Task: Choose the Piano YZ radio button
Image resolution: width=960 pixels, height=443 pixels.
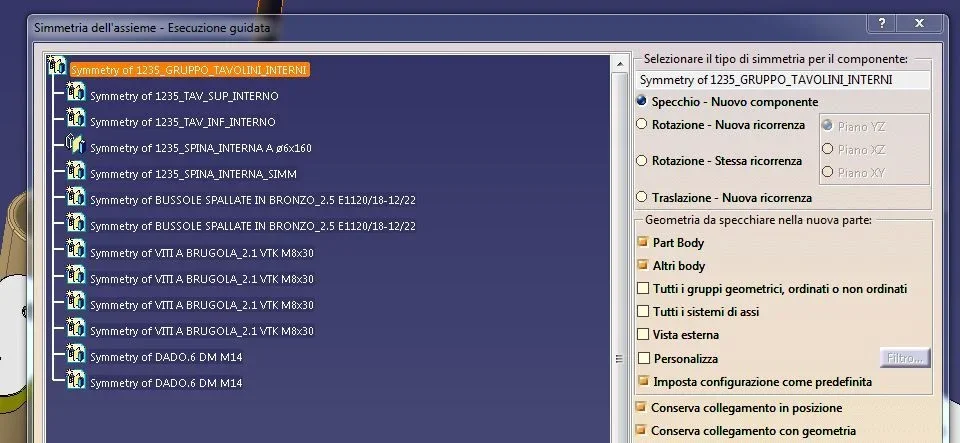Action: (x=828, y=125)
